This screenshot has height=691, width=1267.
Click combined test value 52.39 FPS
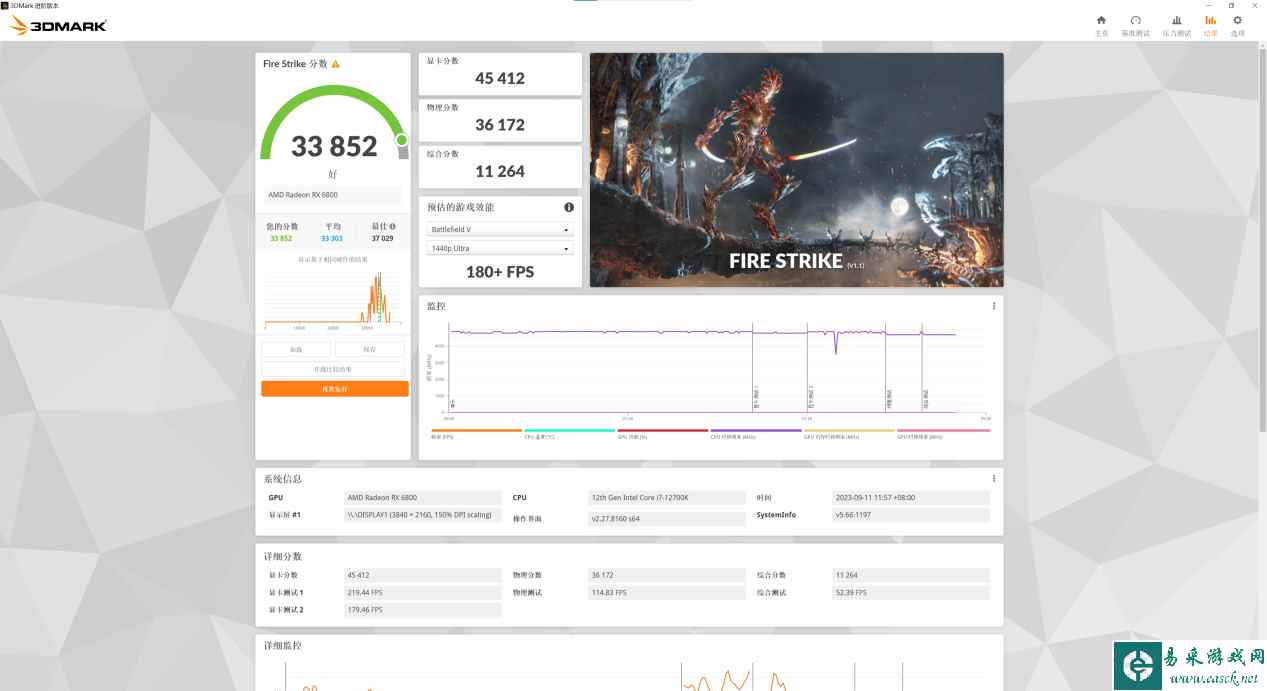coord(911,592)
